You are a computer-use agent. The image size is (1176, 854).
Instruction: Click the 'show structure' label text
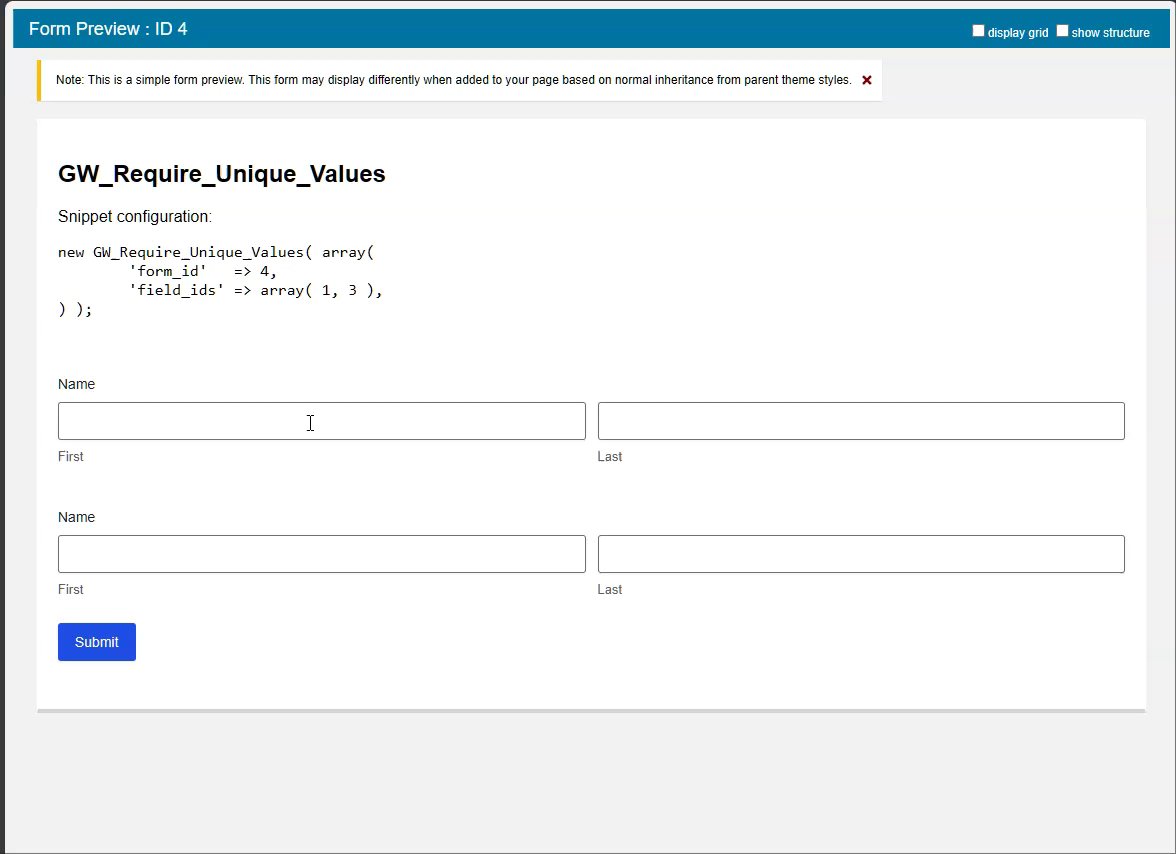(x=1110, y=33)
